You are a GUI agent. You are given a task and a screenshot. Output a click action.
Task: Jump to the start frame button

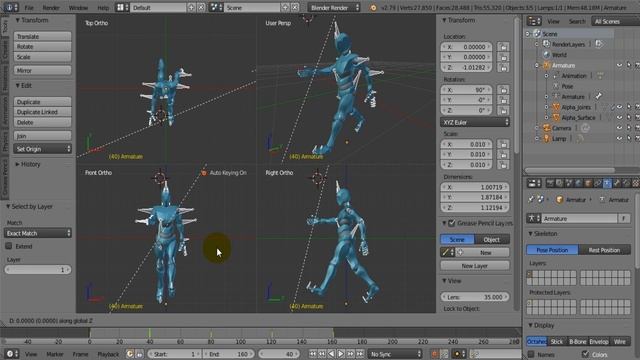click(312, 354)
